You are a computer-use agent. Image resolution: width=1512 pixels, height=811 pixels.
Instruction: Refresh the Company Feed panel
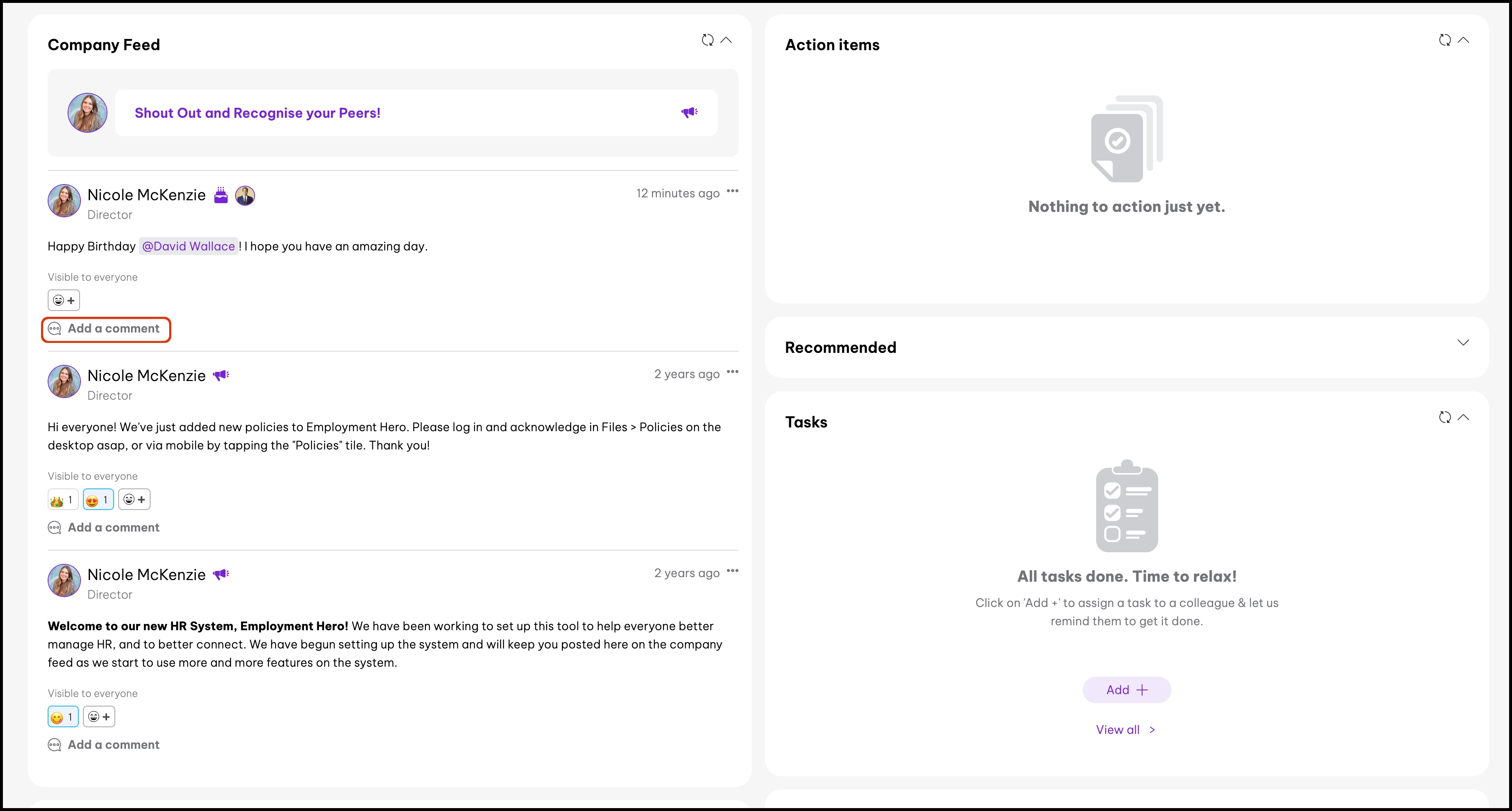click(707, 40)
